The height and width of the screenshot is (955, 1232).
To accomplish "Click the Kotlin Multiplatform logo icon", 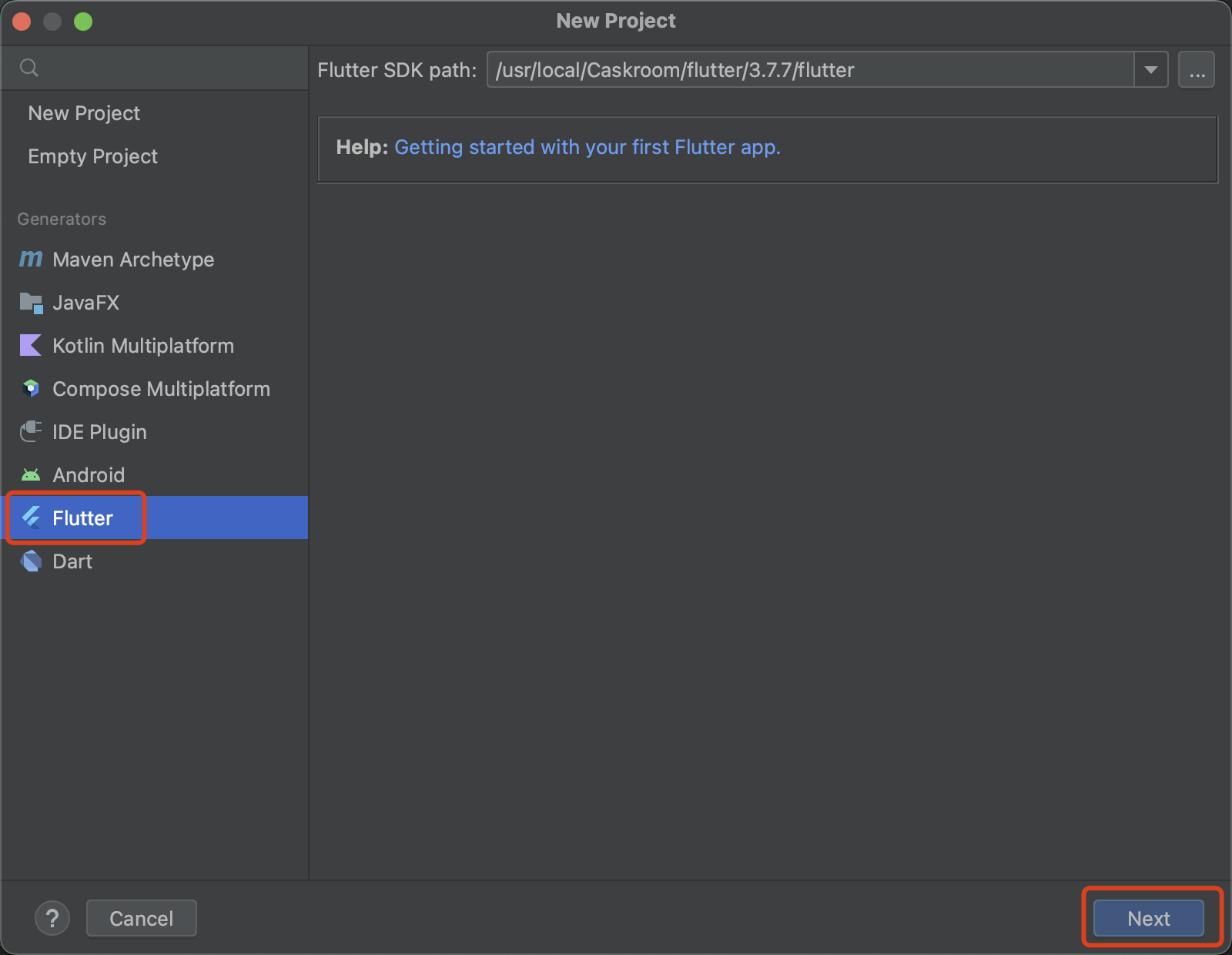I will point(31,346).
